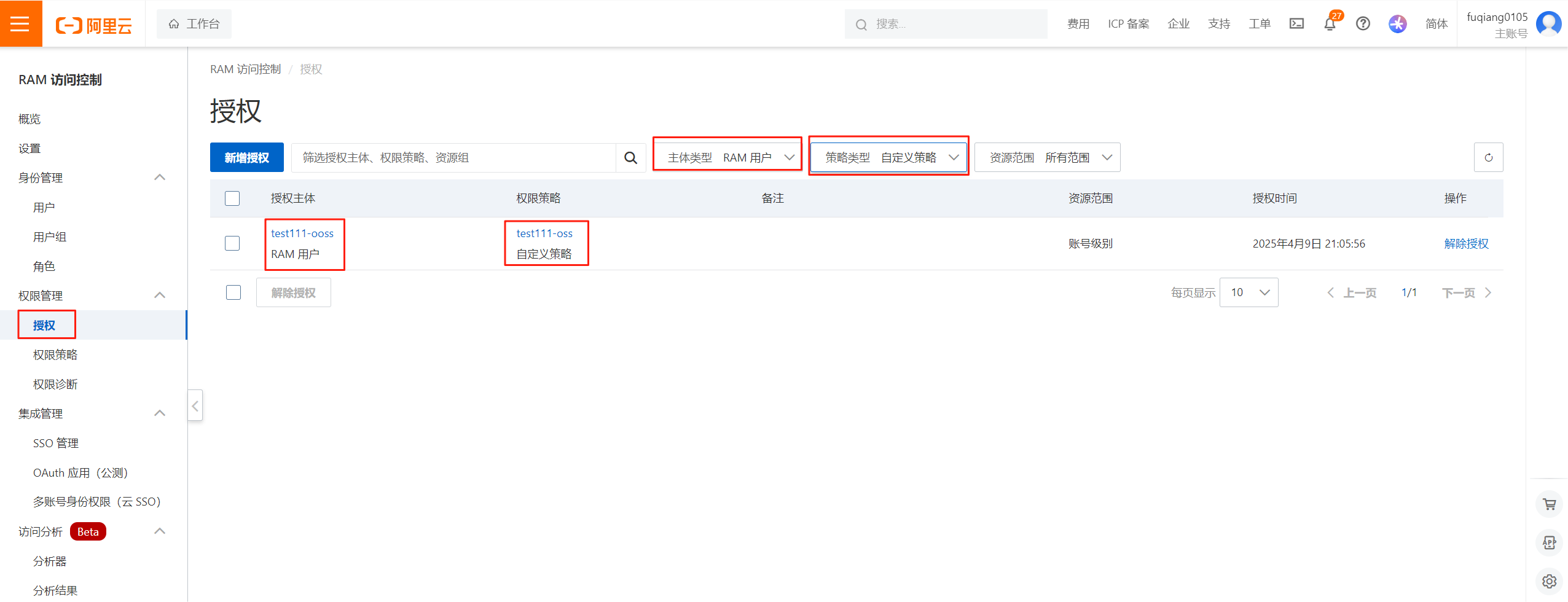Go to previous page with 上一页

(x=1352, y=293)
